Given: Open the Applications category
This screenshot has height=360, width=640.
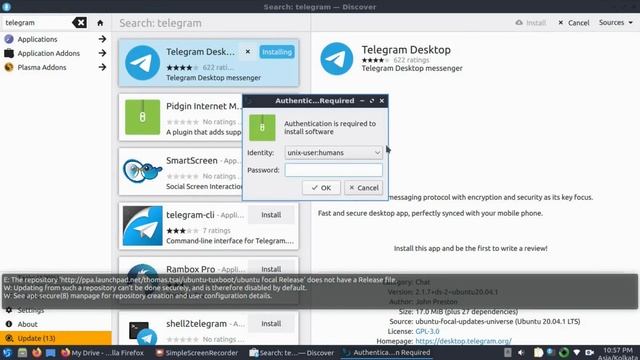Looking at the screenshot, I should [x=37, y=39].
